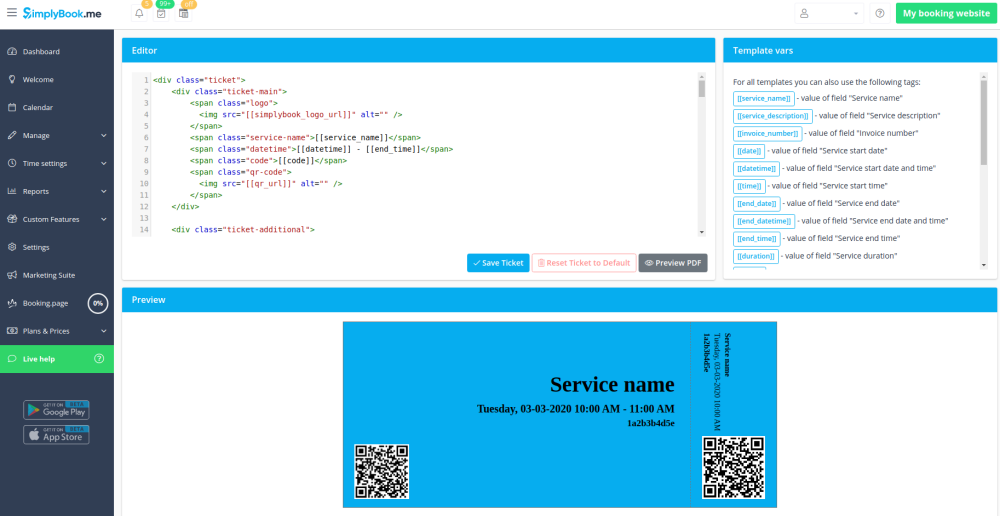The height and width of the screenshot is (516, 1000).
Task: Open the user account dropdown
Action: pyautogui.click(x=829, y=14)
